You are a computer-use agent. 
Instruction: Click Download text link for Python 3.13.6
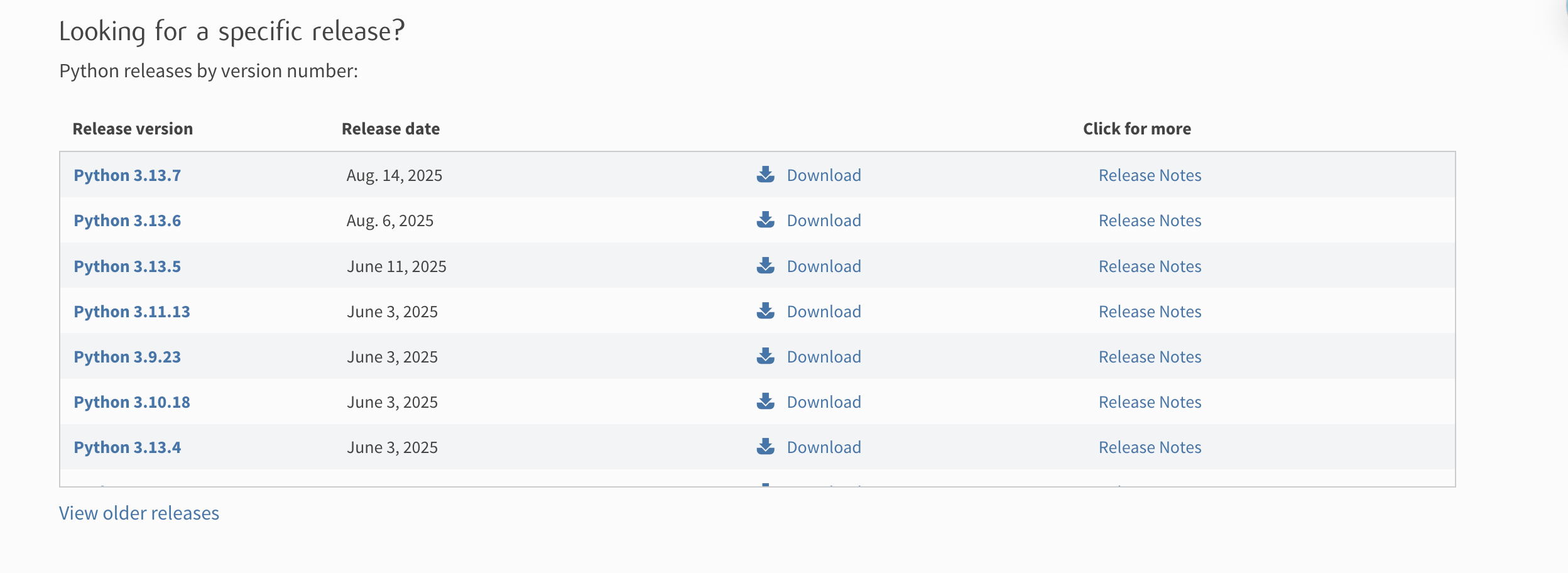click(824, 221)
